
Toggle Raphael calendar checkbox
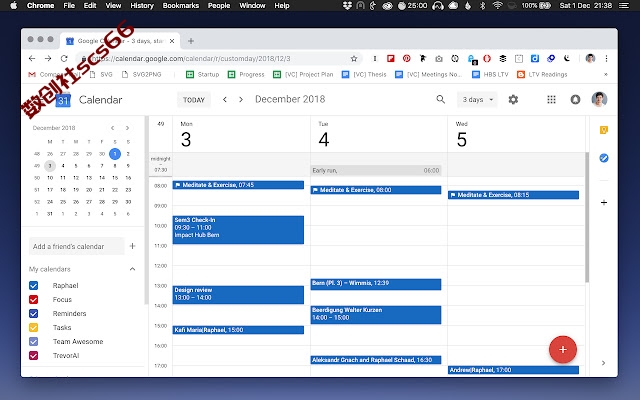tap(33, 285)
